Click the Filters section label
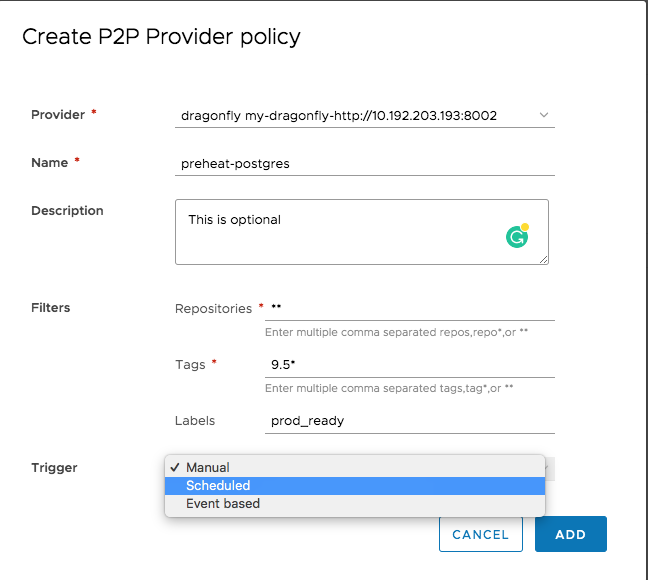 point(51,308)
